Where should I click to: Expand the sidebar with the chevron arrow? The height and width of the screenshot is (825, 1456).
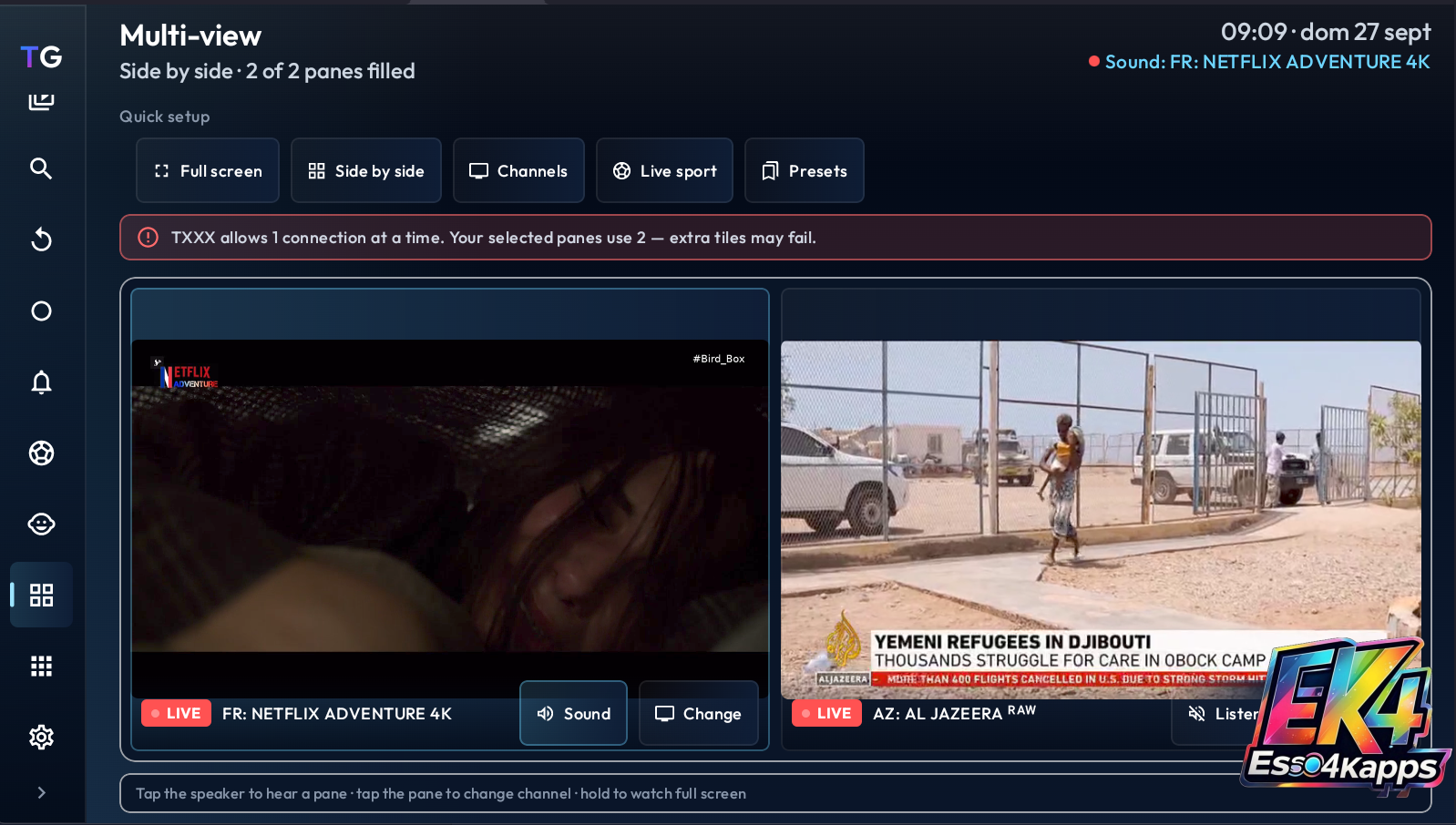coord(41,792)
